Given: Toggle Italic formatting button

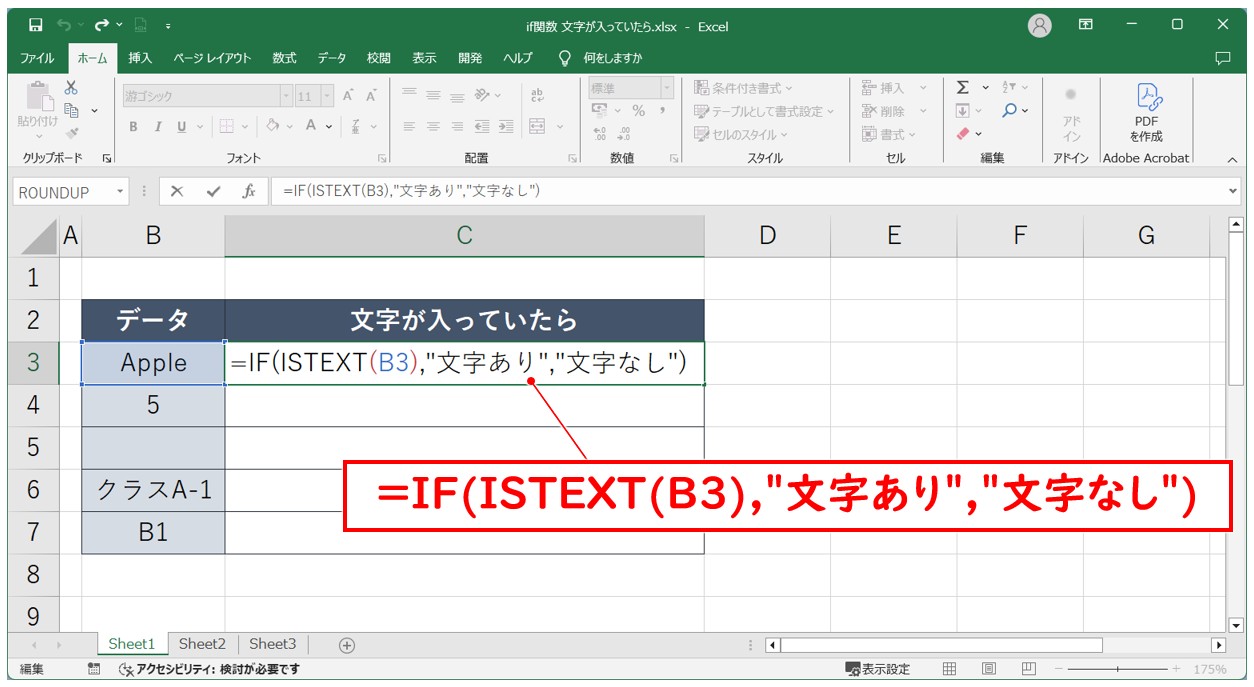Looking at the screenshot, I should click(157, 126).
